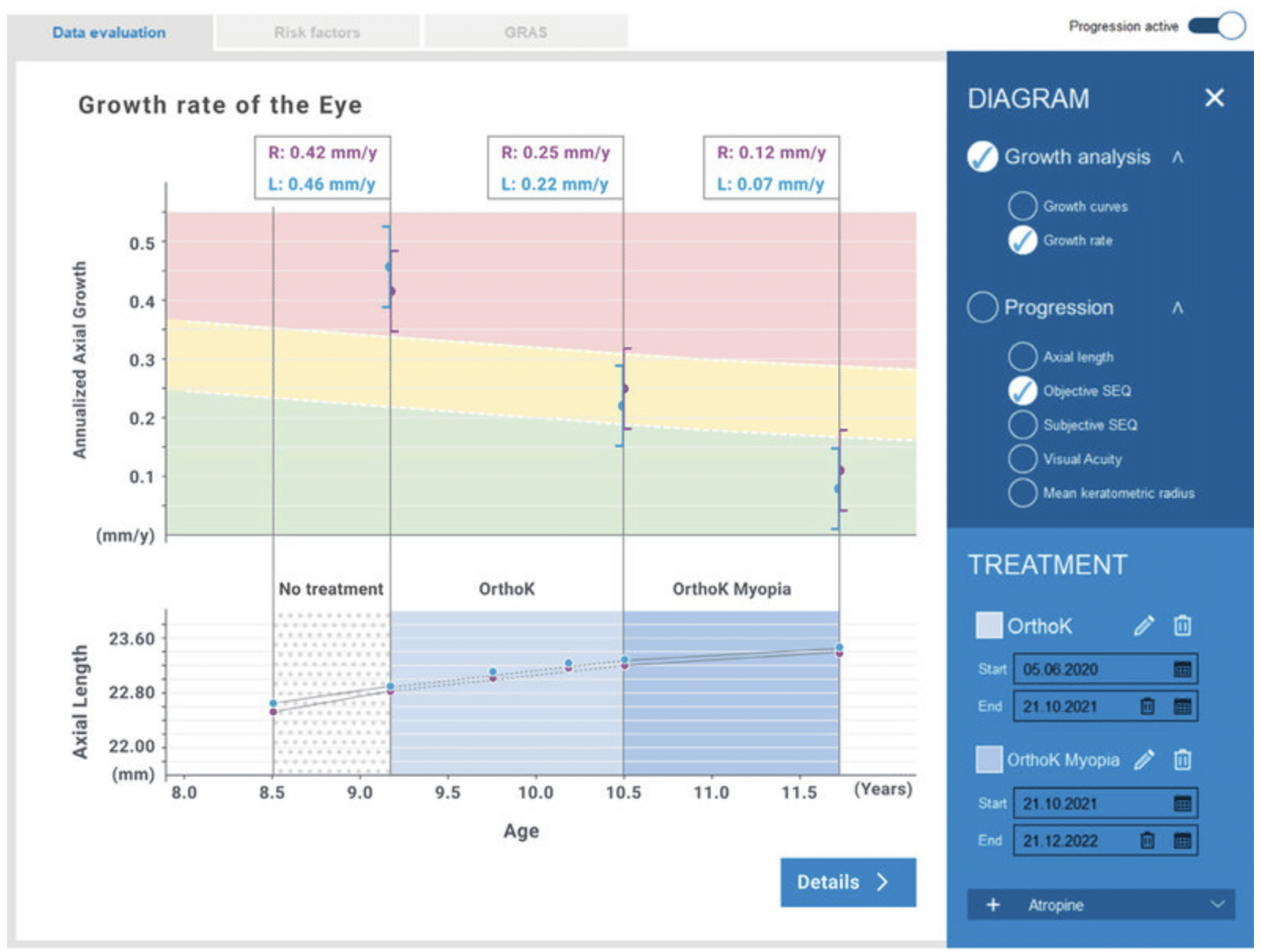Image resolution: width=1261 pixels, height=952 pixels.
Task: Click OrthoK Myopia End date field 21.12.2022
Action: [x=1105, y=841]
